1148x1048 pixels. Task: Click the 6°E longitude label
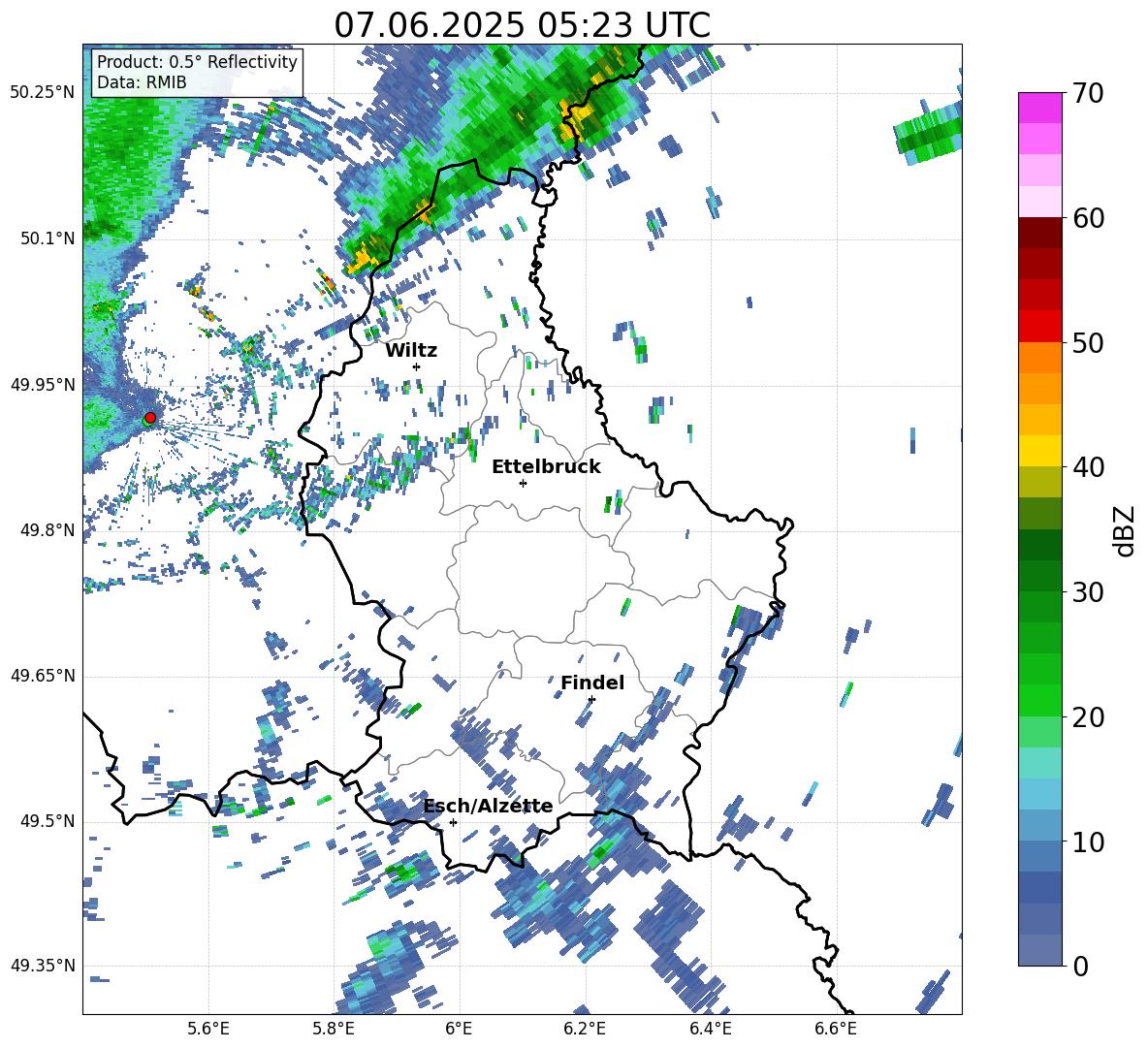coord(459,1029)
